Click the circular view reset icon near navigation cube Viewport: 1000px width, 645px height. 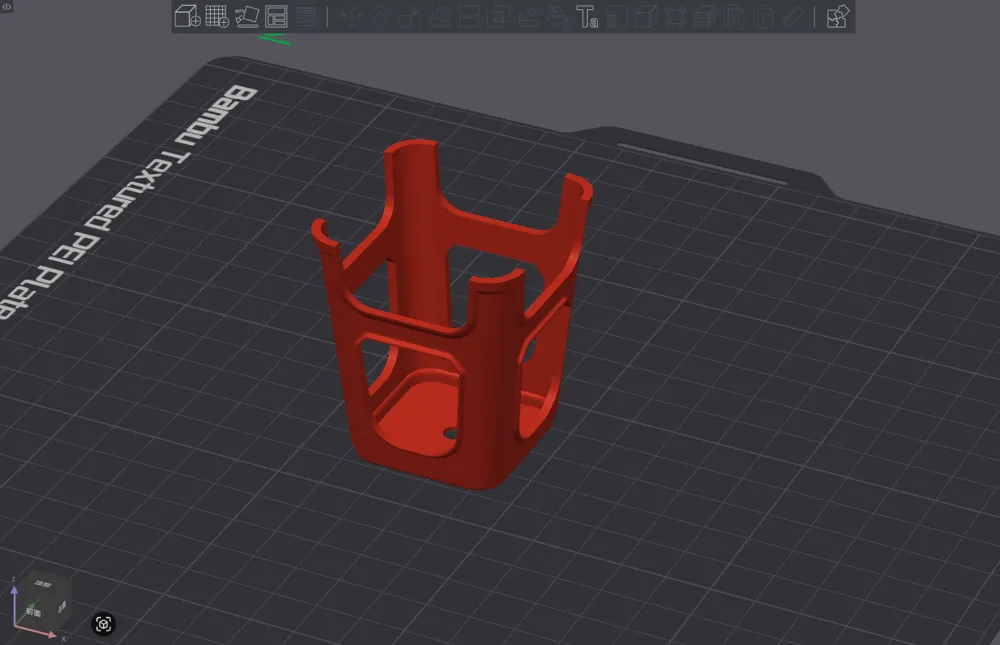click(x=103, y=623)
